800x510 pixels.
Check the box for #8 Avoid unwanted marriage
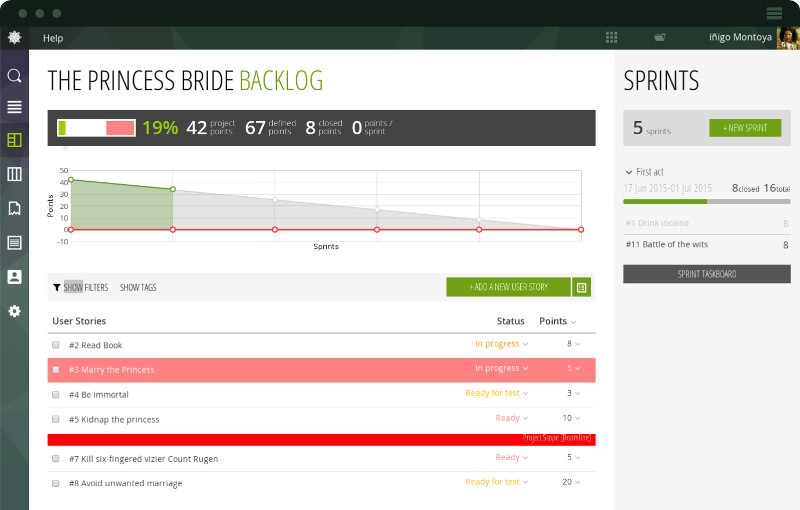pyautogui.click(x=56, y=483)
